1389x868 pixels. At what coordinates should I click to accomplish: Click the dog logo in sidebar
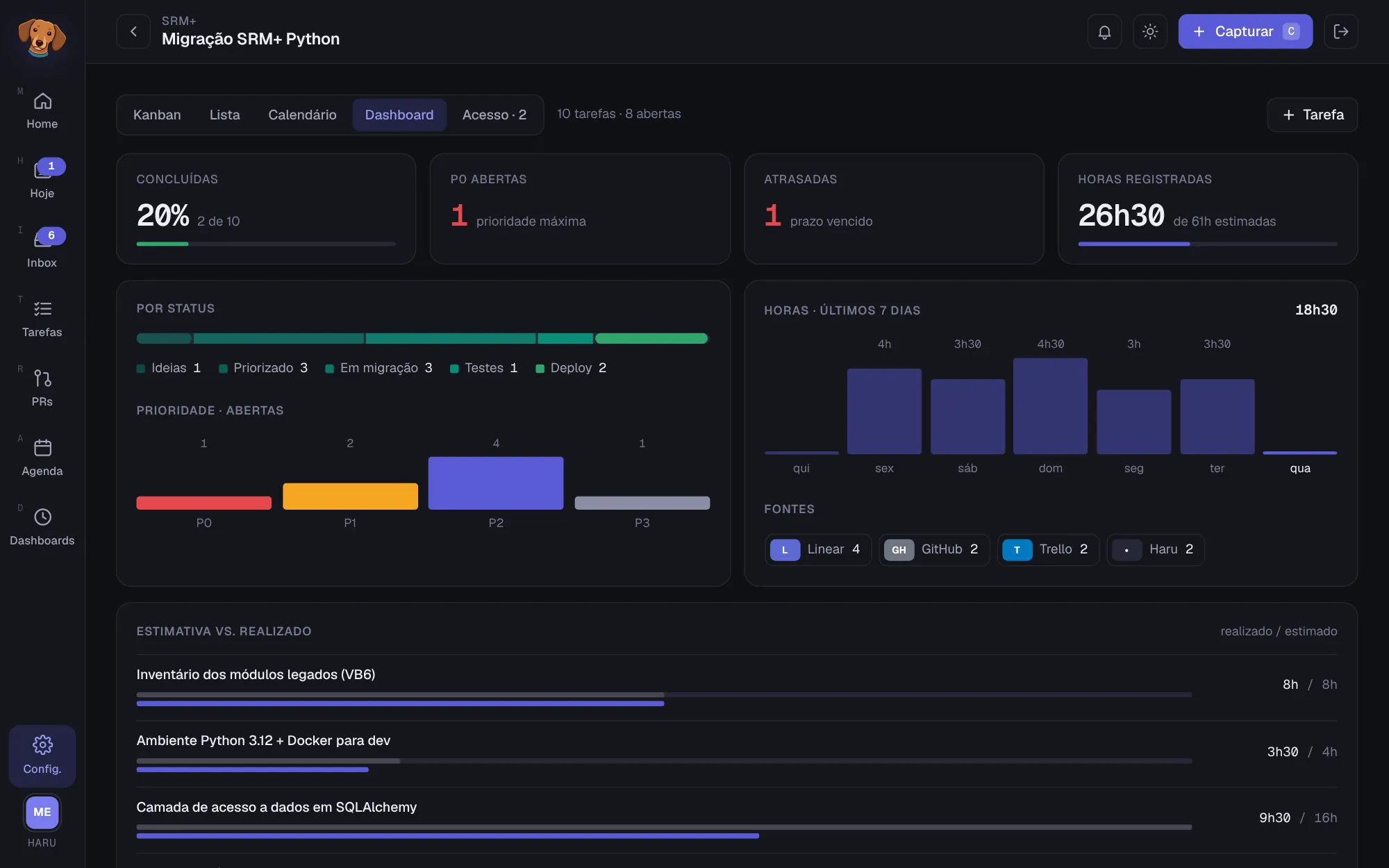coord(42,37)
